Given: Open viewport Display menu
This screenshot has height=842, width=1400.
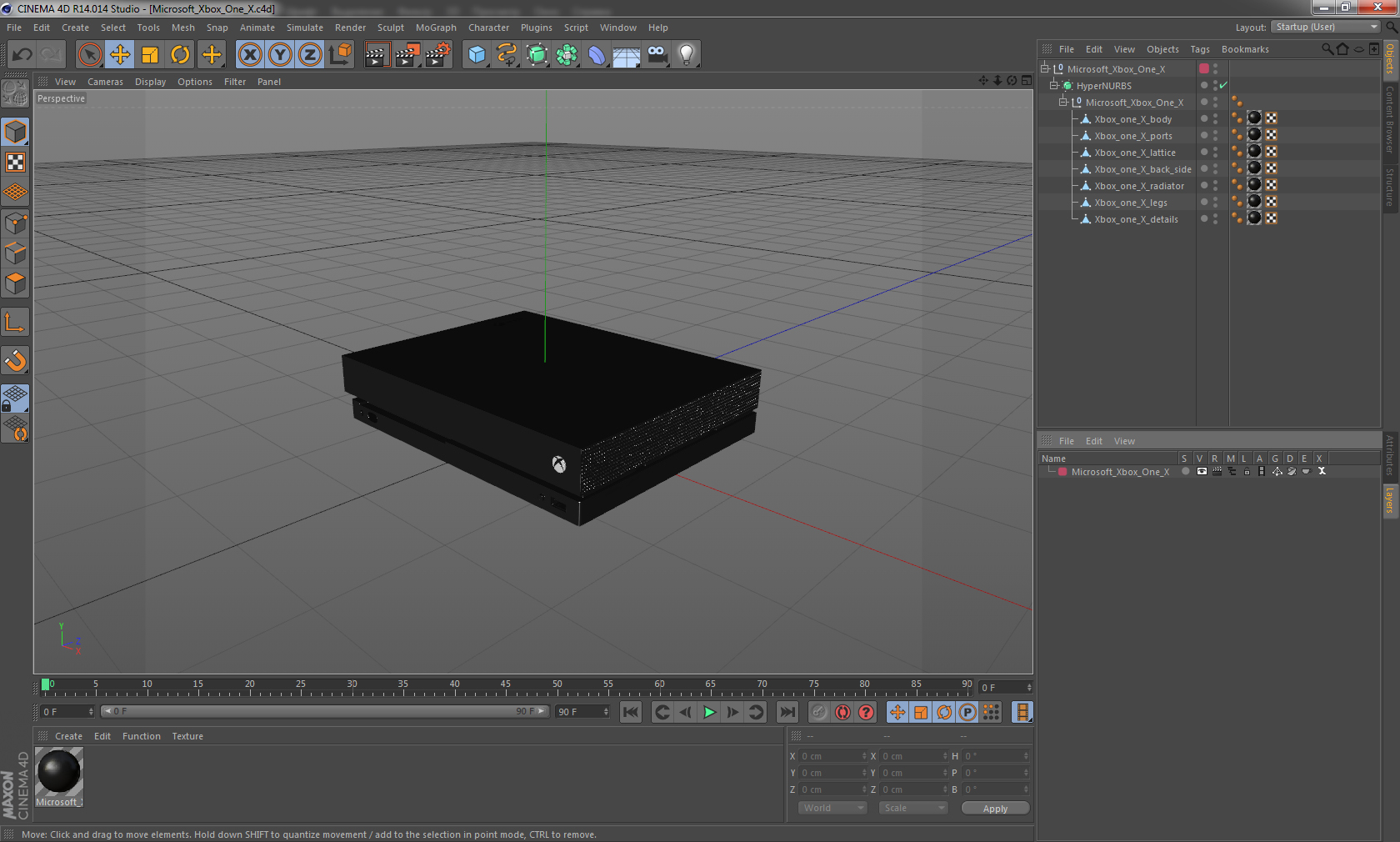Looking at the screenshot, I should (150, 82).
